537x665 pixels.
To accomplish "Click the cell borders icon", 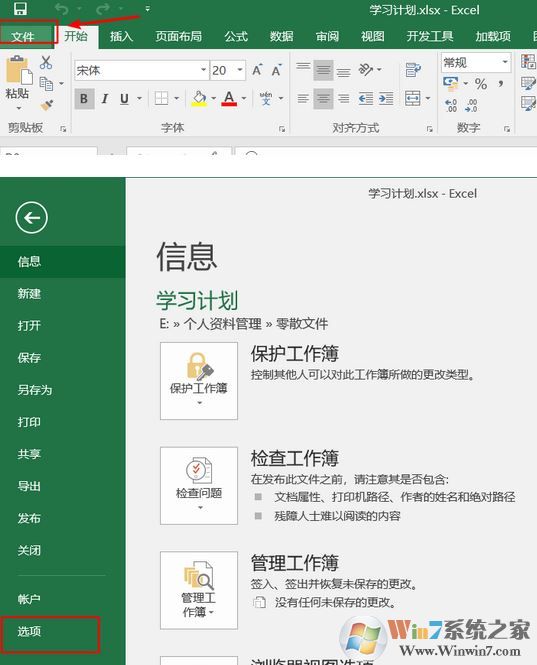I will 161,99.
